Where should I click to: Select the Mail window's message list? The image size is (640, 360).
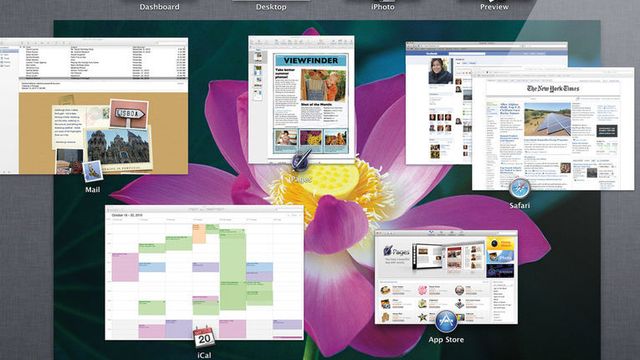coord(103,61)
